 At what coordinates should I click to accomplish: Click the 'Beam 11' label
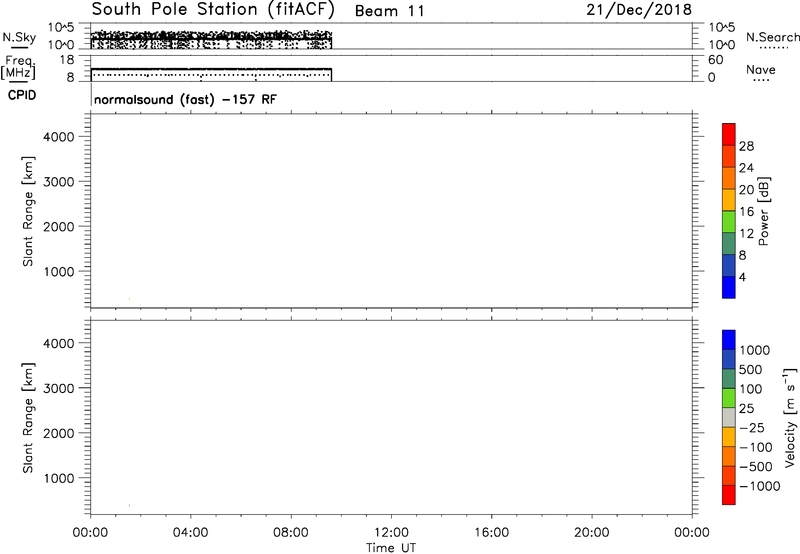tap(390, 11)
